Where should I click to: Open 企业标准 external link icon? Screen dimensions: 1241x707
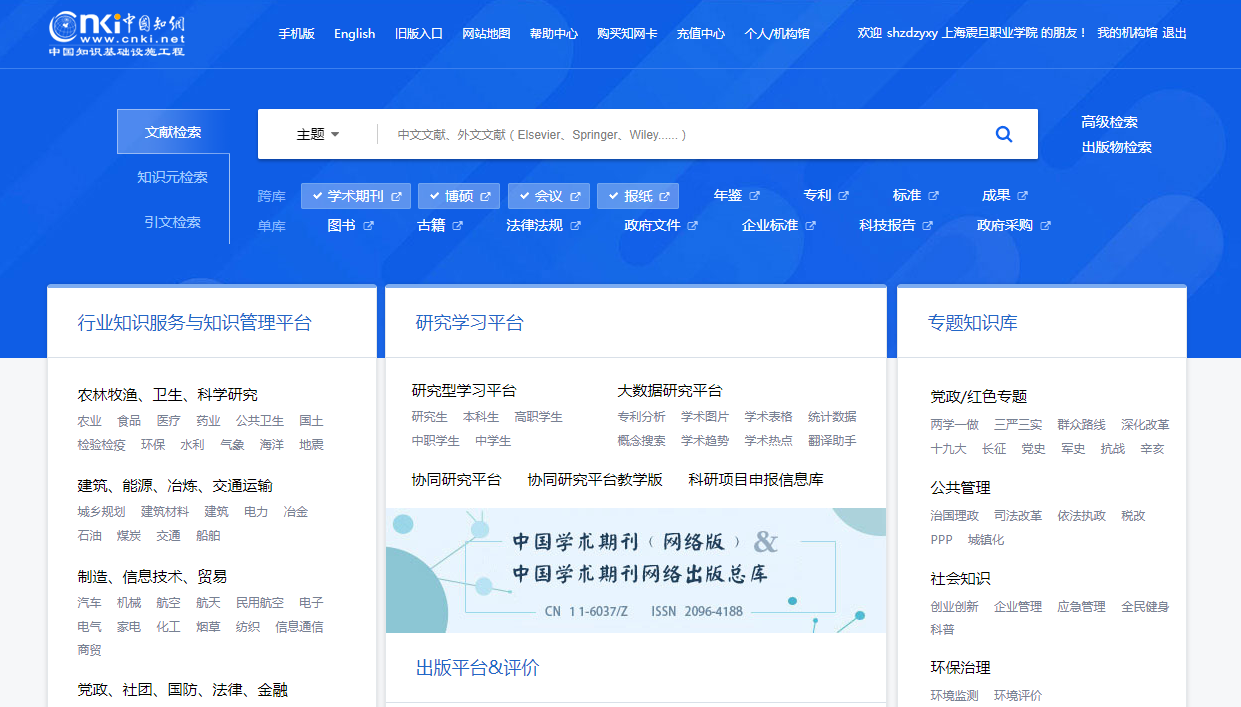tap(811, 226)
